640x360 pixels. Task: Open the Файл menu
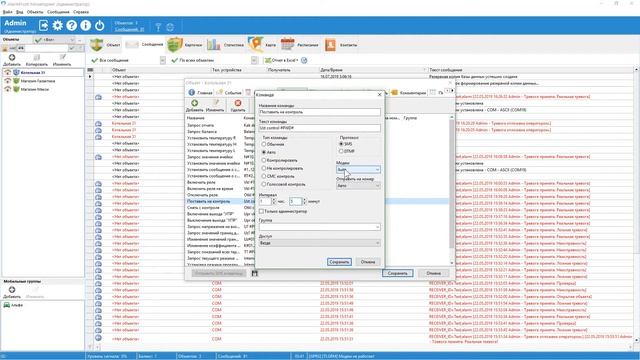tap(7, 12)
